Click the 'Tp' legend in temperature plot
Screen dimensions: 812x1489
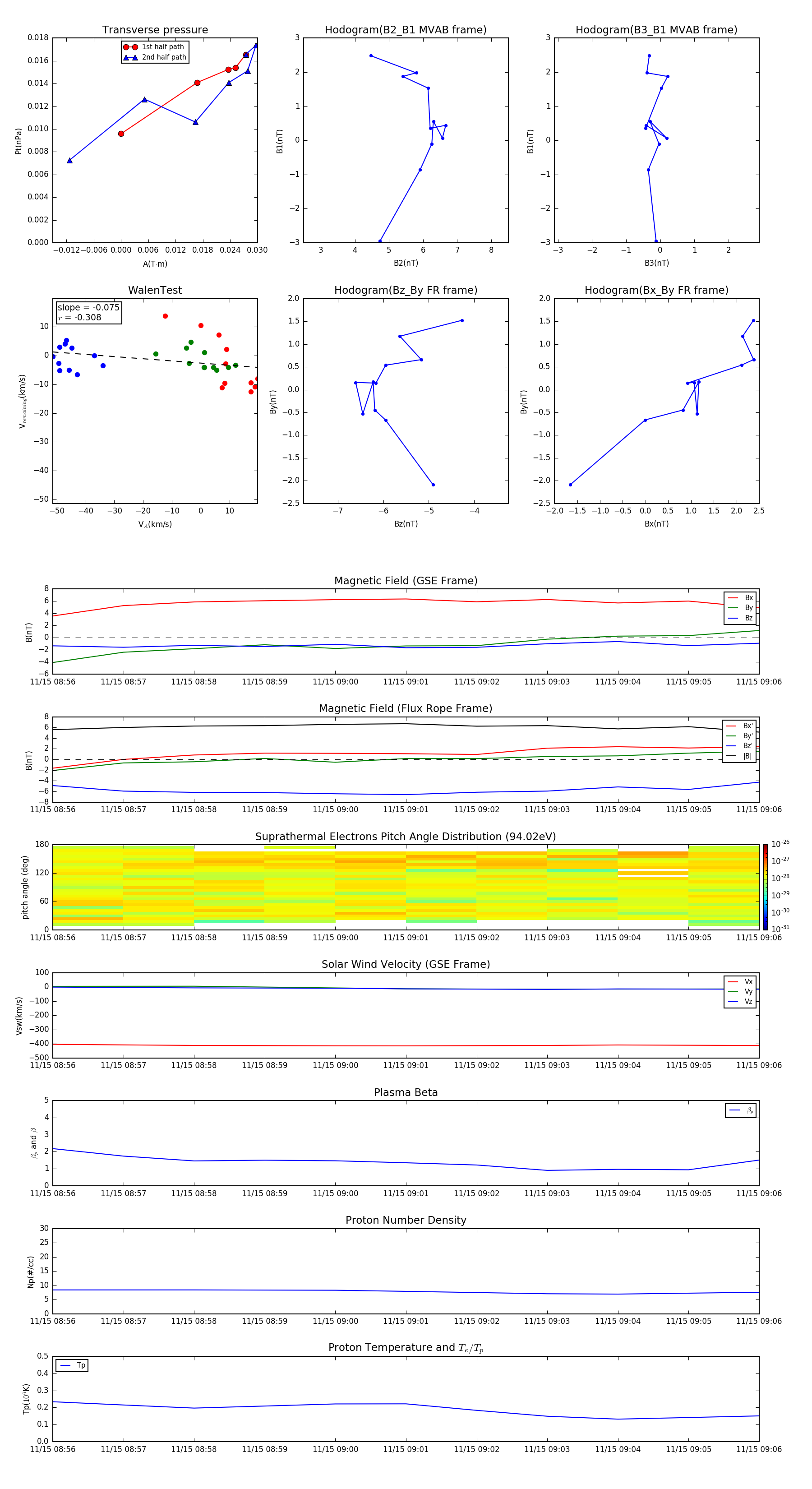tap(72, 1365)
